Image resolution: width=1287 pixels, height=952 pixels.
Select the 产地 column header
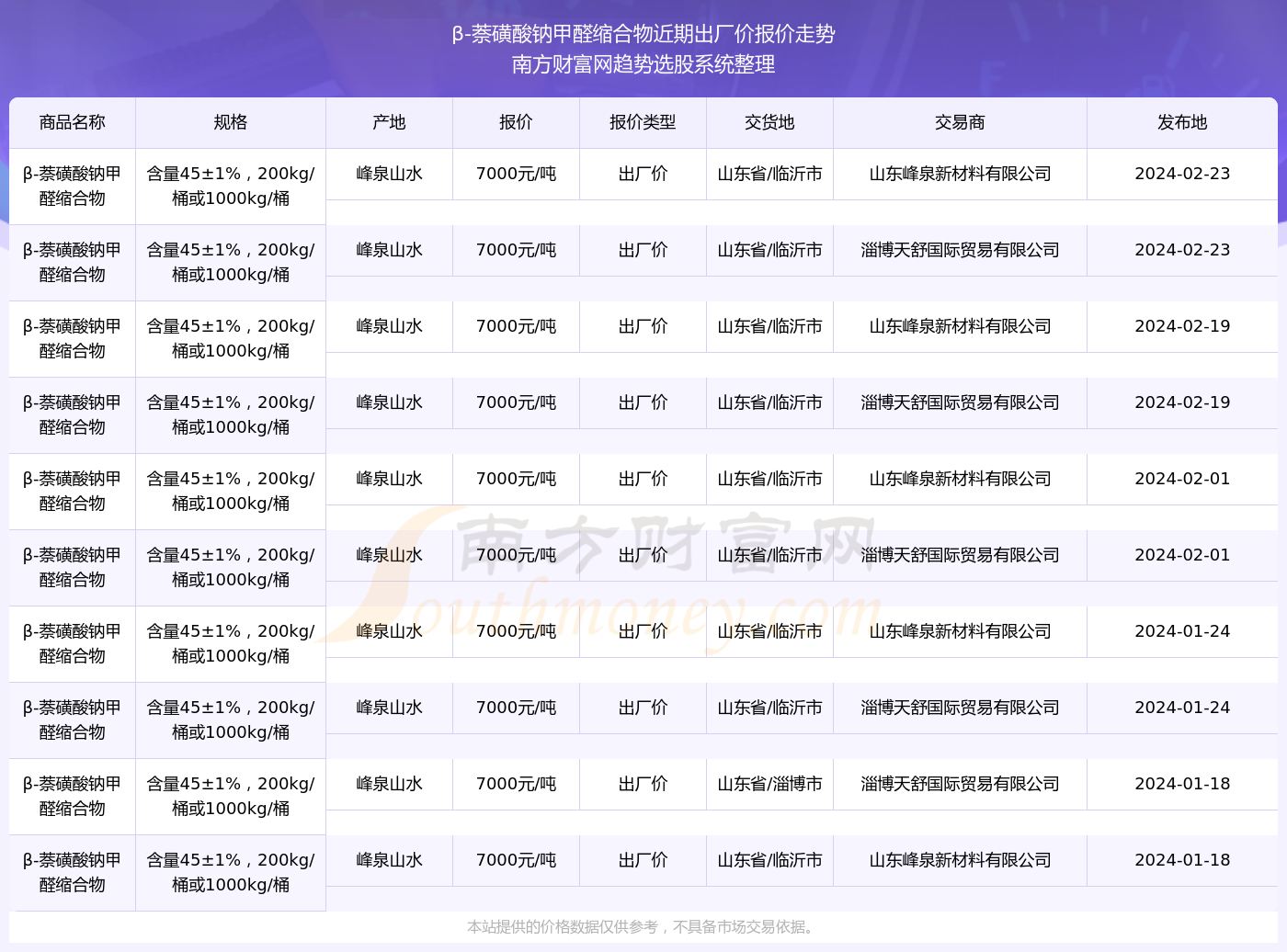click(389, 122)
